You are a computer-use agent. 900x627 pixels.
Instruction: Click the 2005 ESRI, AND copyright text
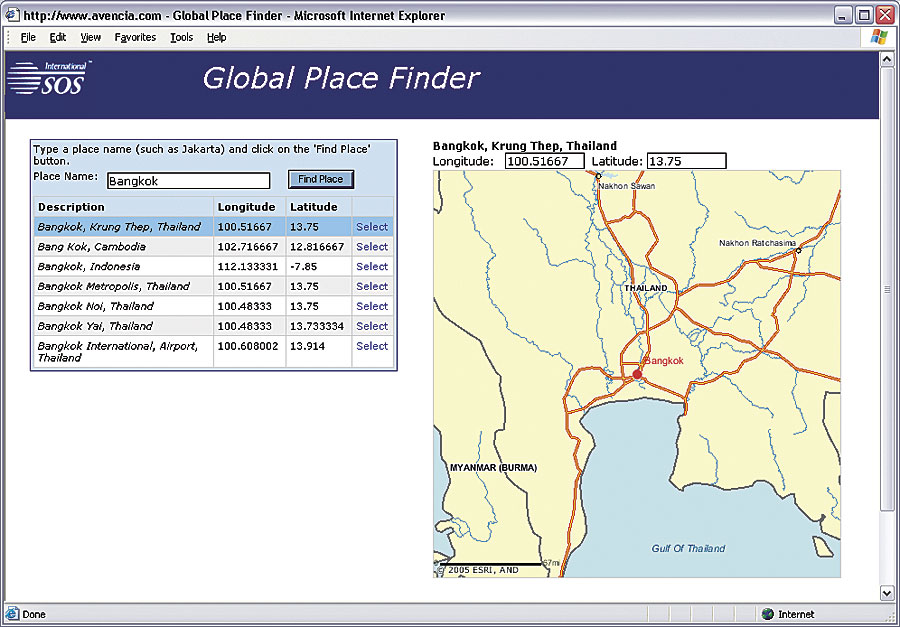(x=478, y=570)
